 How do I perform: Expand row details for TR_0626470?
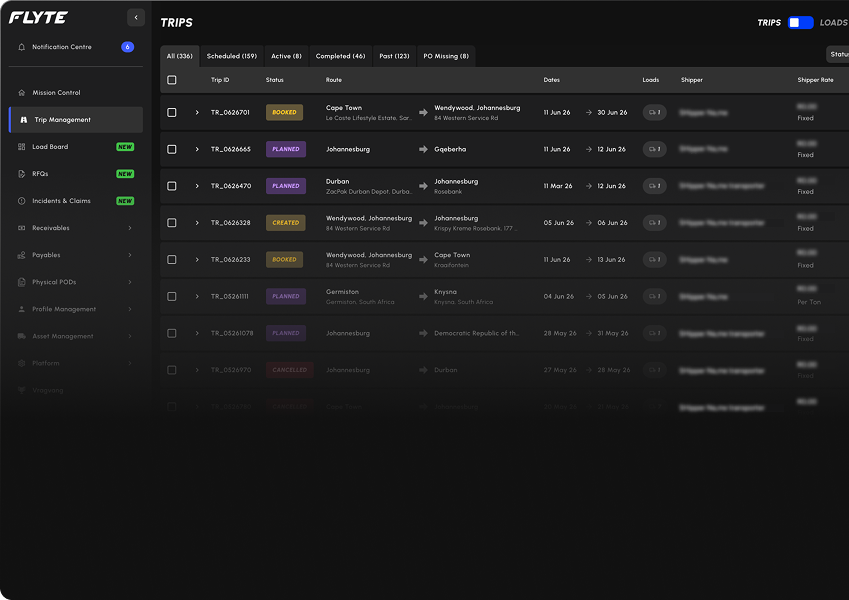tap(197, 186)
